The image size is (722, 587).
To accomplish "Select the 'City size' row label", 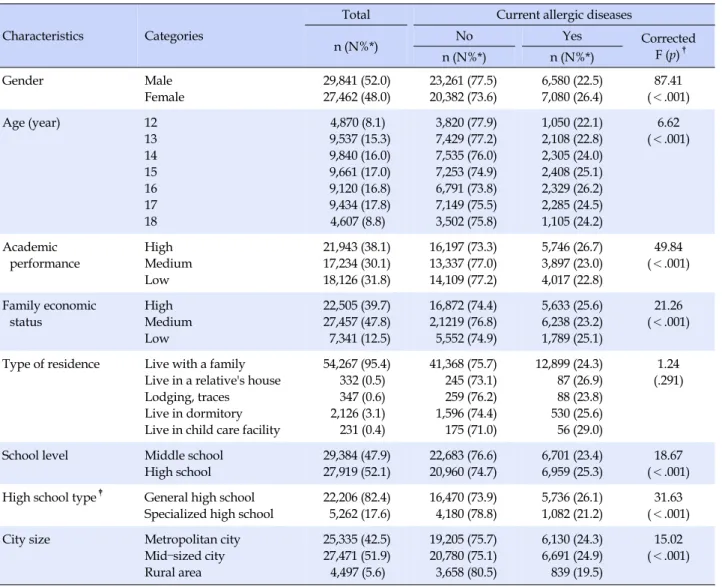I will click(26, 540).
